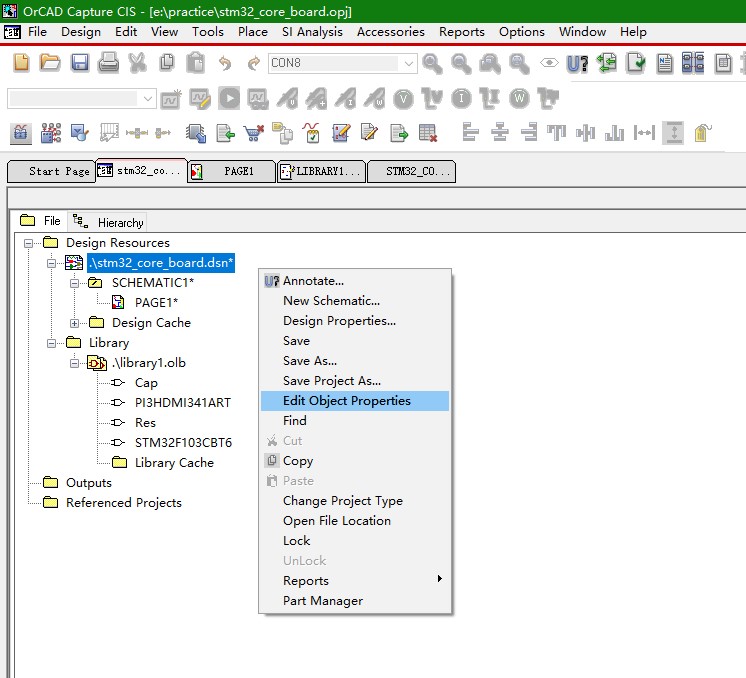Select the Outputs folder

88,483
